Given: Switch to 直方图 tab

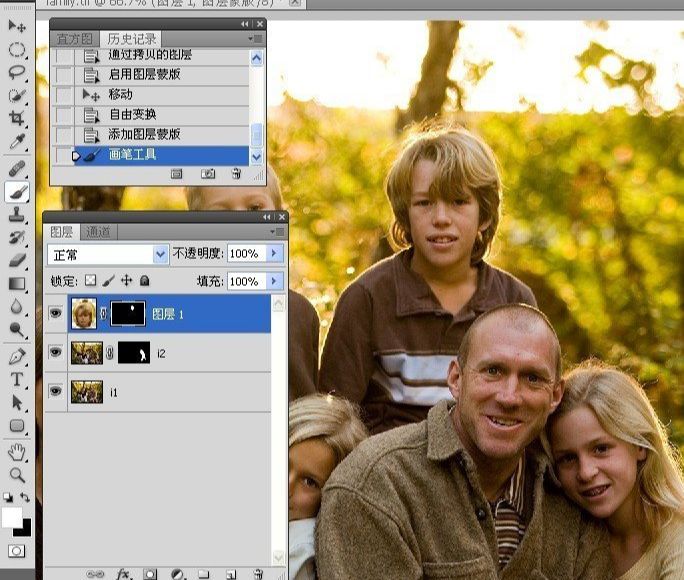Looking at the screenshot, I should pyautogui.click(x=75, y=39).
